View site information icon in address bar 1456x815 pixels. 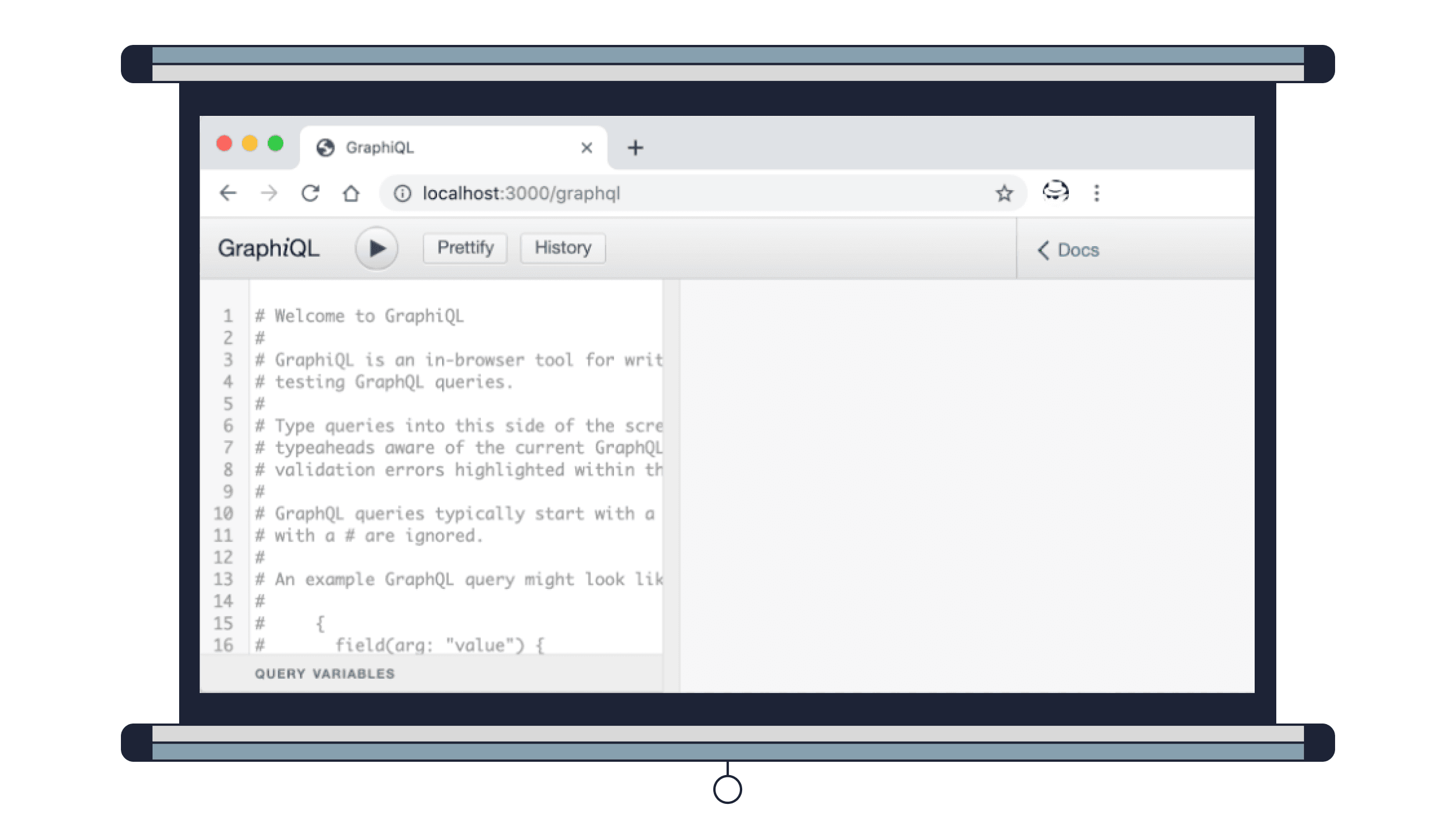(x=403, y=193)
